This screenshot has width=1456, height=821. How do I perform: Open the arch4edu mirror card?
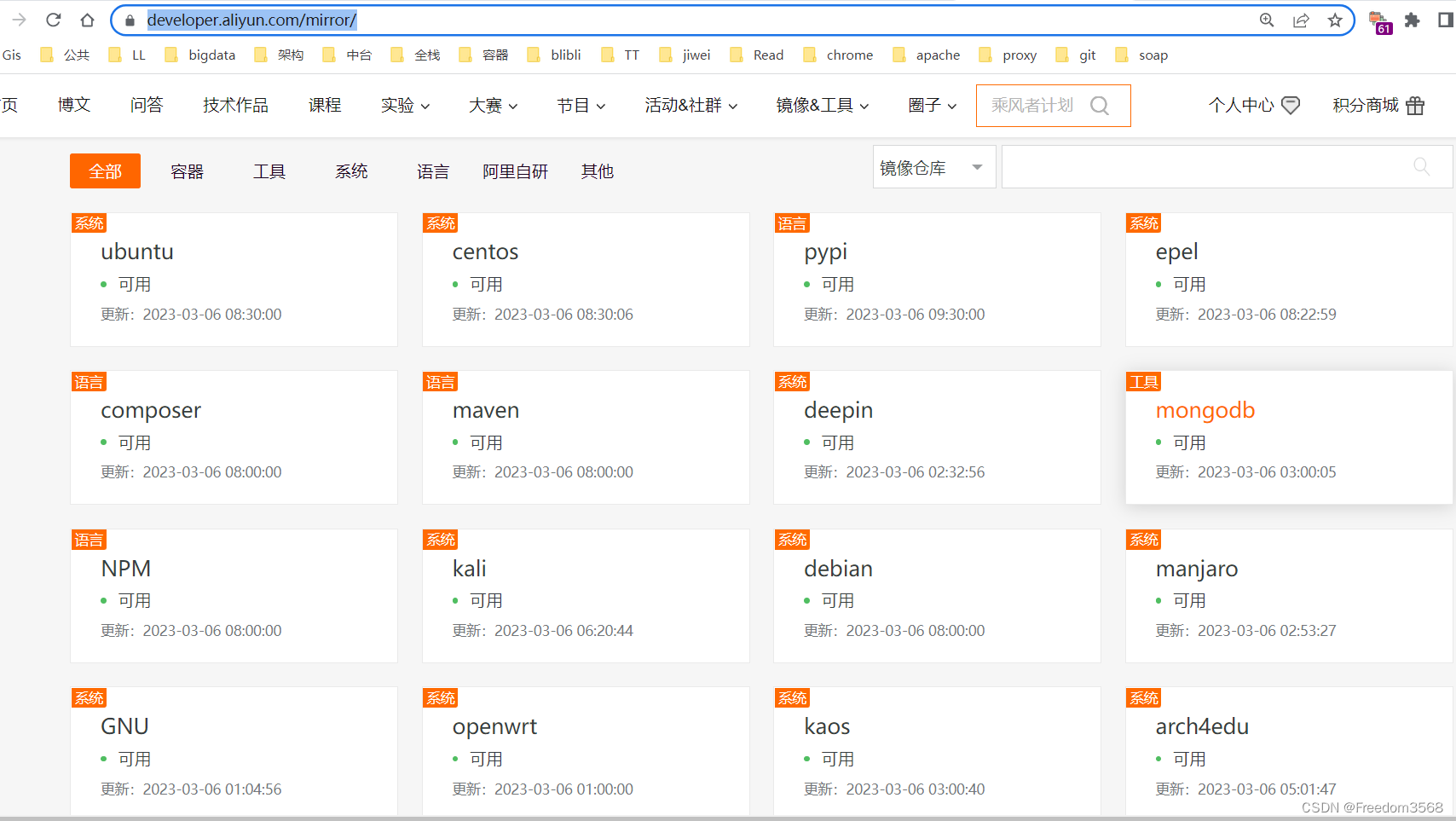(1289, 751)
